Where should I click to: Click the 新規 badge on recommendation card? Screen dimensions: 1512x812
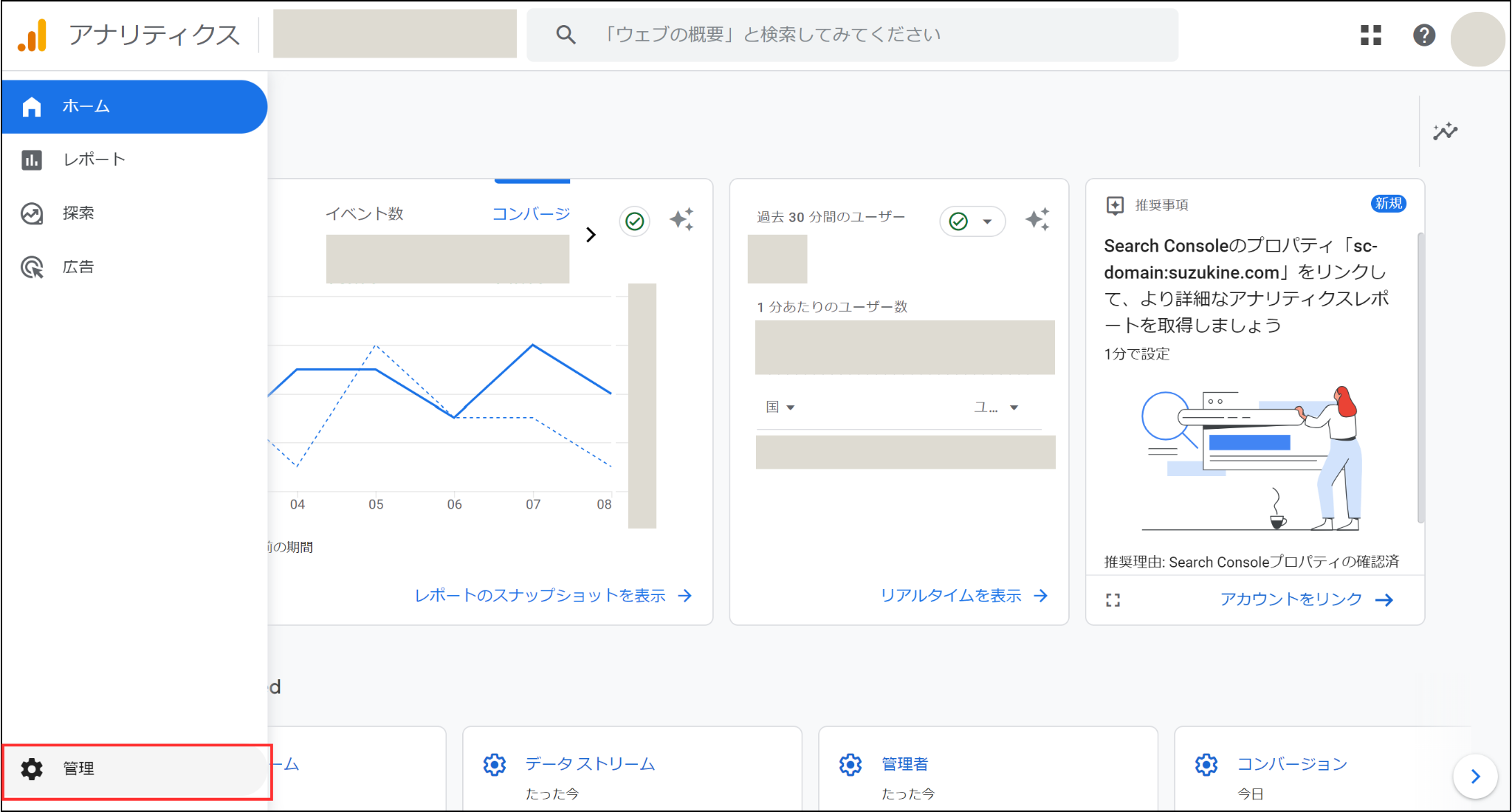coord(1388,204)
